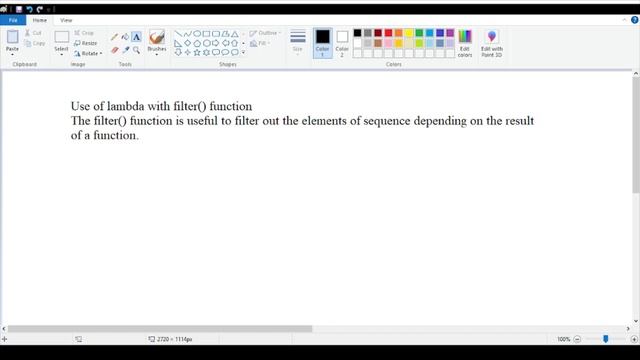Open the Brushes dropdown arrow
The width and height of the screenshot is (640, 360).
click(157, 55)
